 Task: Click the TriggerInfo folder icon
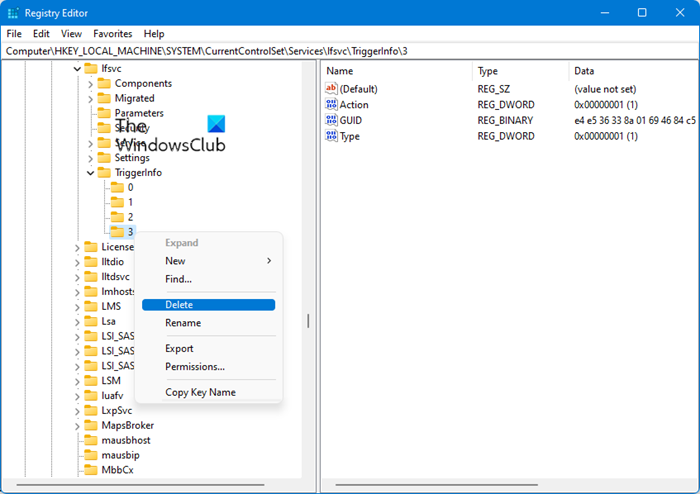click(104, 172)
